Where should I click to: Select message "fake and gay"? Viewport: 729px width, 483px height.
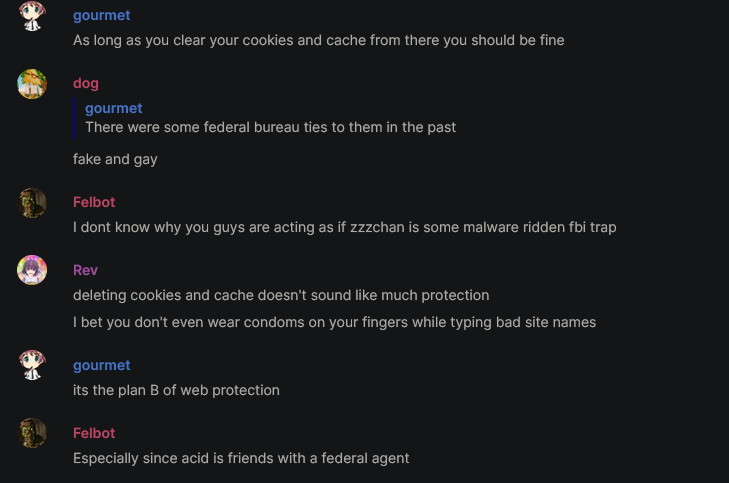(115, 159)
